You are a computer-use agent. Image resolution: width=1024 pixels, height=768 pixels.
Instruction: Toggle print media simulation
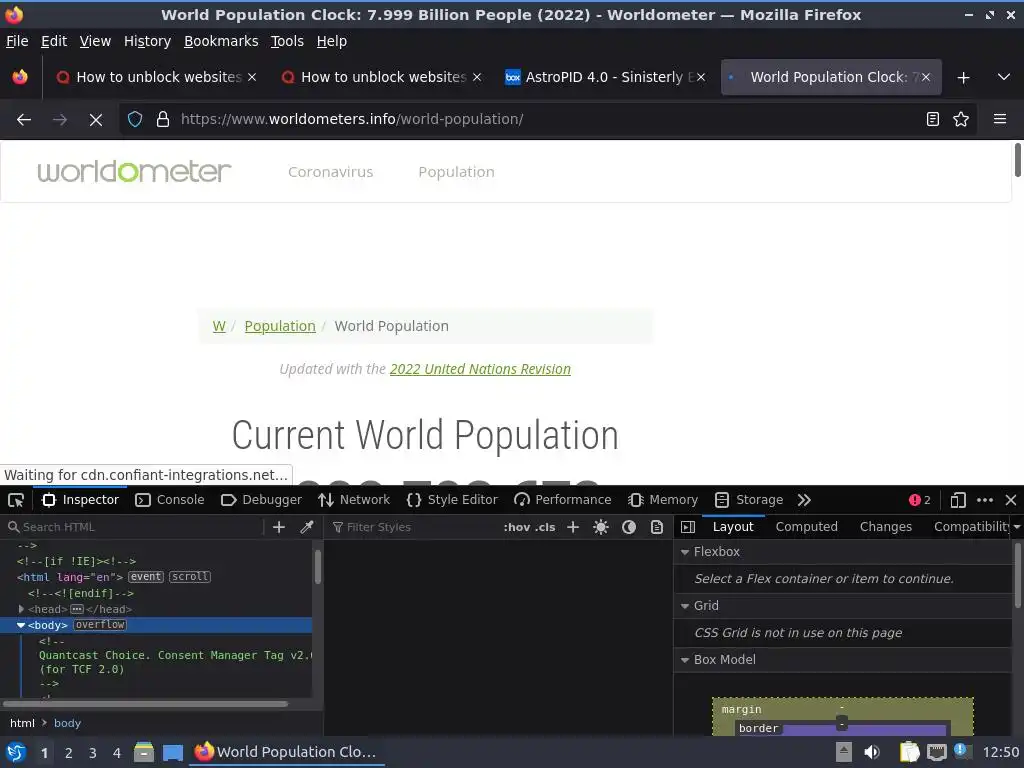click(x=657, y=527)
